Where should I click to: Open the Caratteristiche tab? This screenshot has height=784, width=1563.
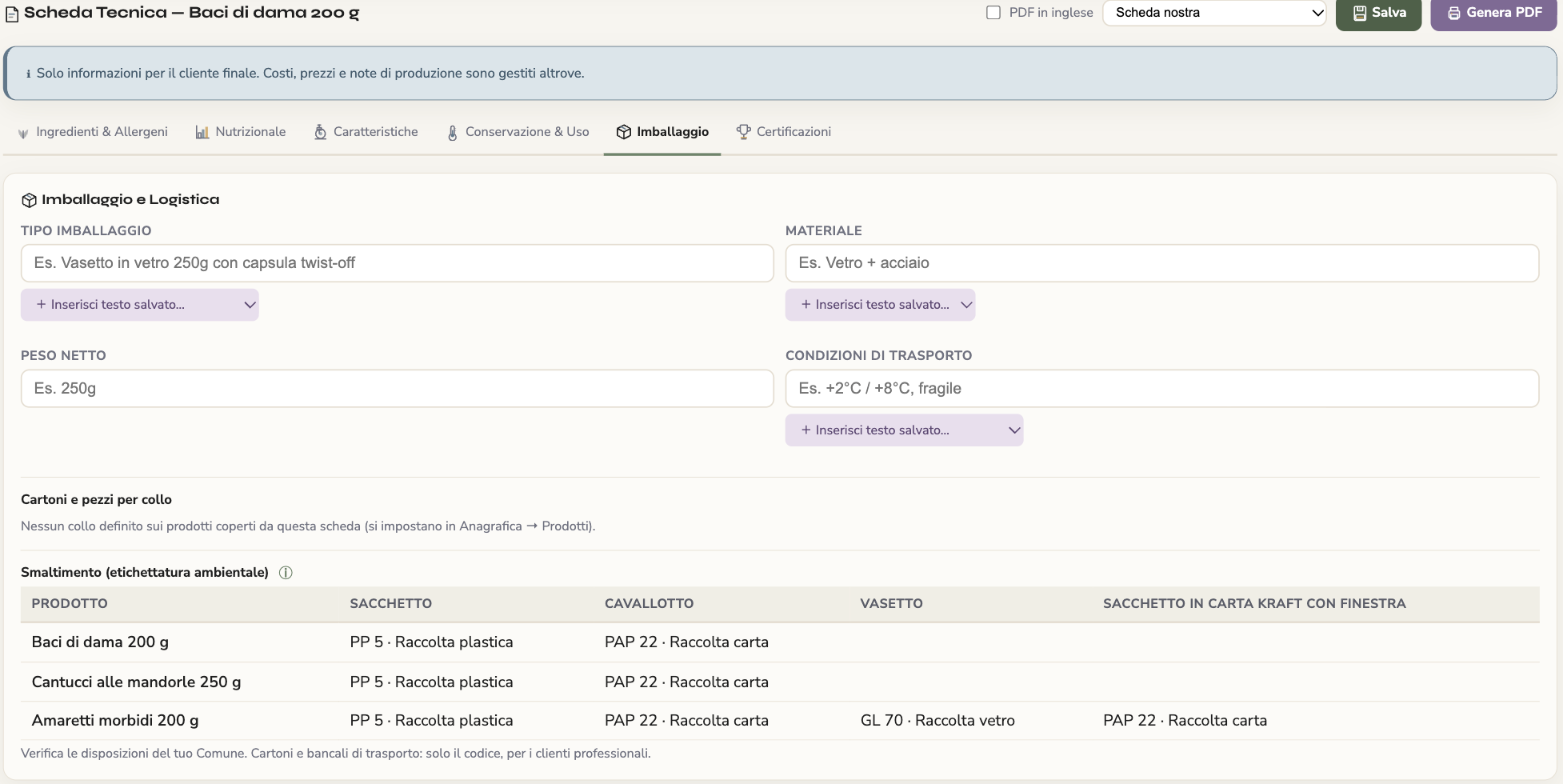point(366,132)
